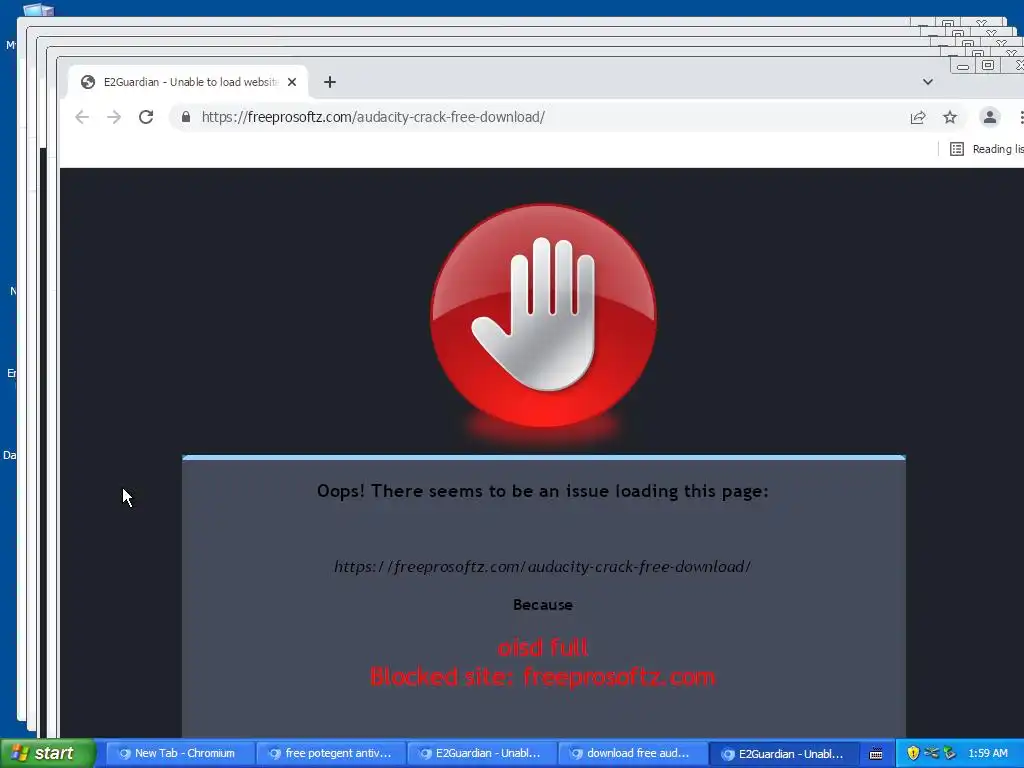Click 'Blocked site: freeprosoftz.com' text
Image resolution: width=1024 pixels, height=768 pixels.
[543, 677]
